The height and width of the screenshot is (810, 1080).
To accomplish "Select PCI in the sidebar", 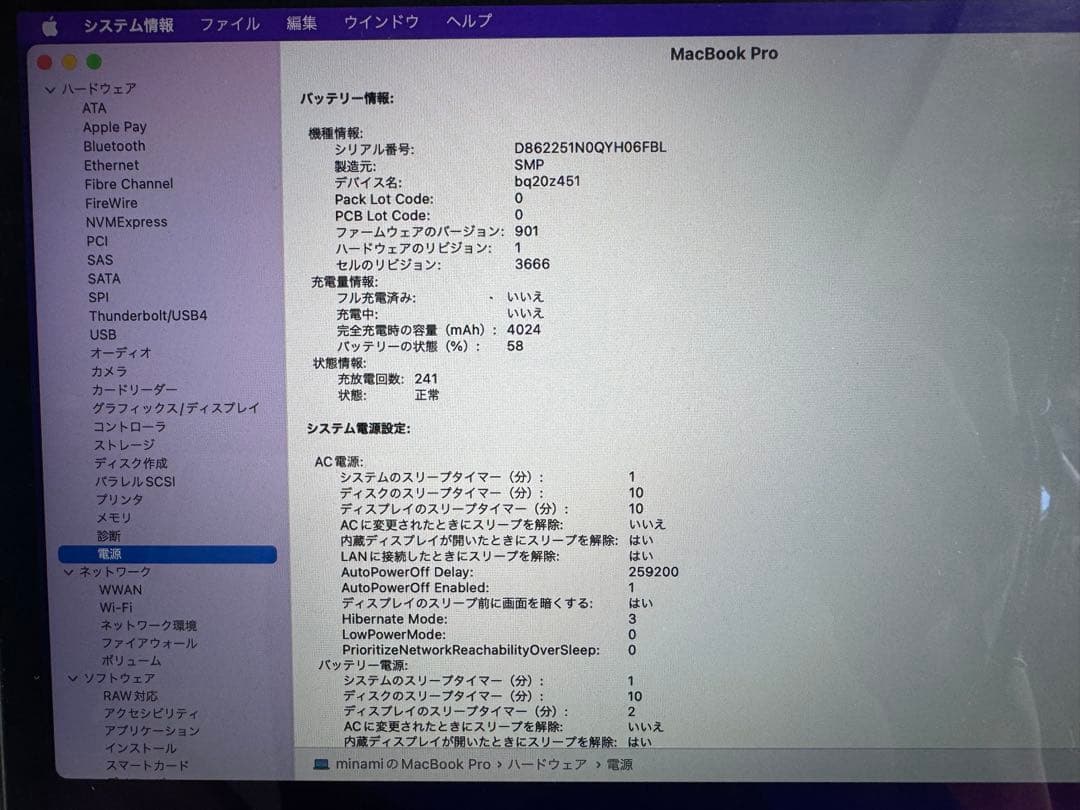I will 97,241.
